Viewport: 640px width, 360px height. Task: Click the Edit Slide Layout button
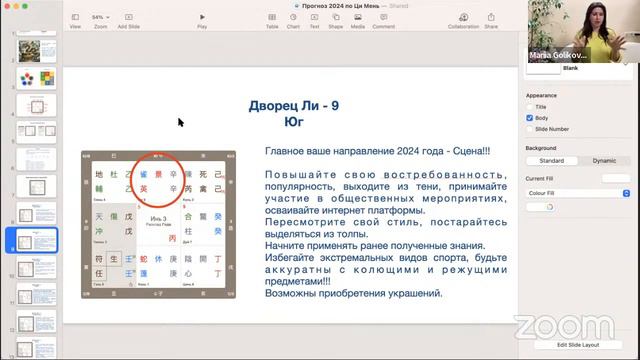point(578,345)
